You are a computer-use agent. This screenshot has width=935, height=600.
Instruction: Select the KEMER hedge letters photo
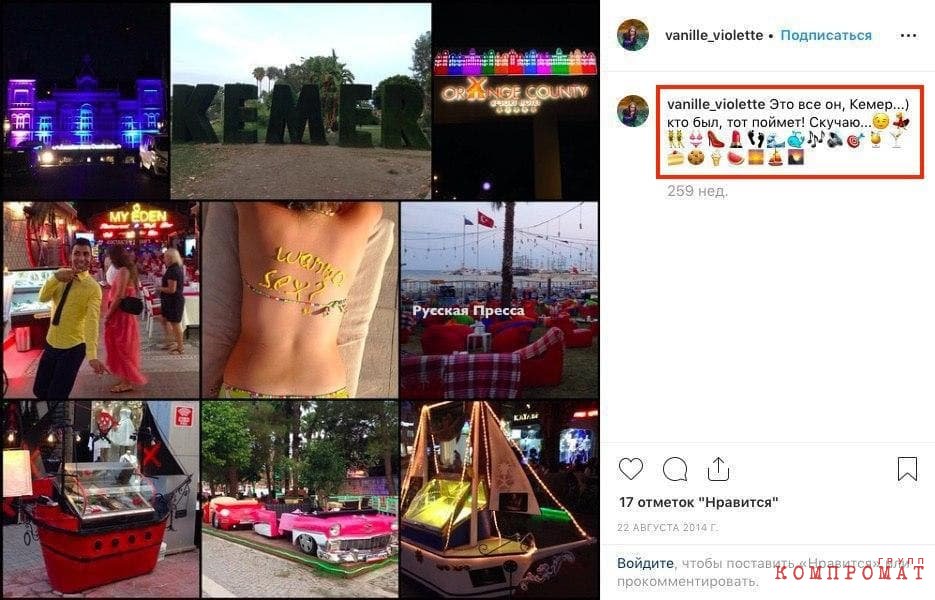301,101
